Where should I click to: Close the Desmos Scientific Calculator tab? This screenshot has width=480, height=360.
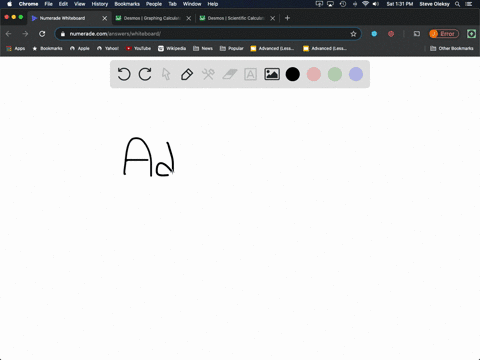pos(273,18)
